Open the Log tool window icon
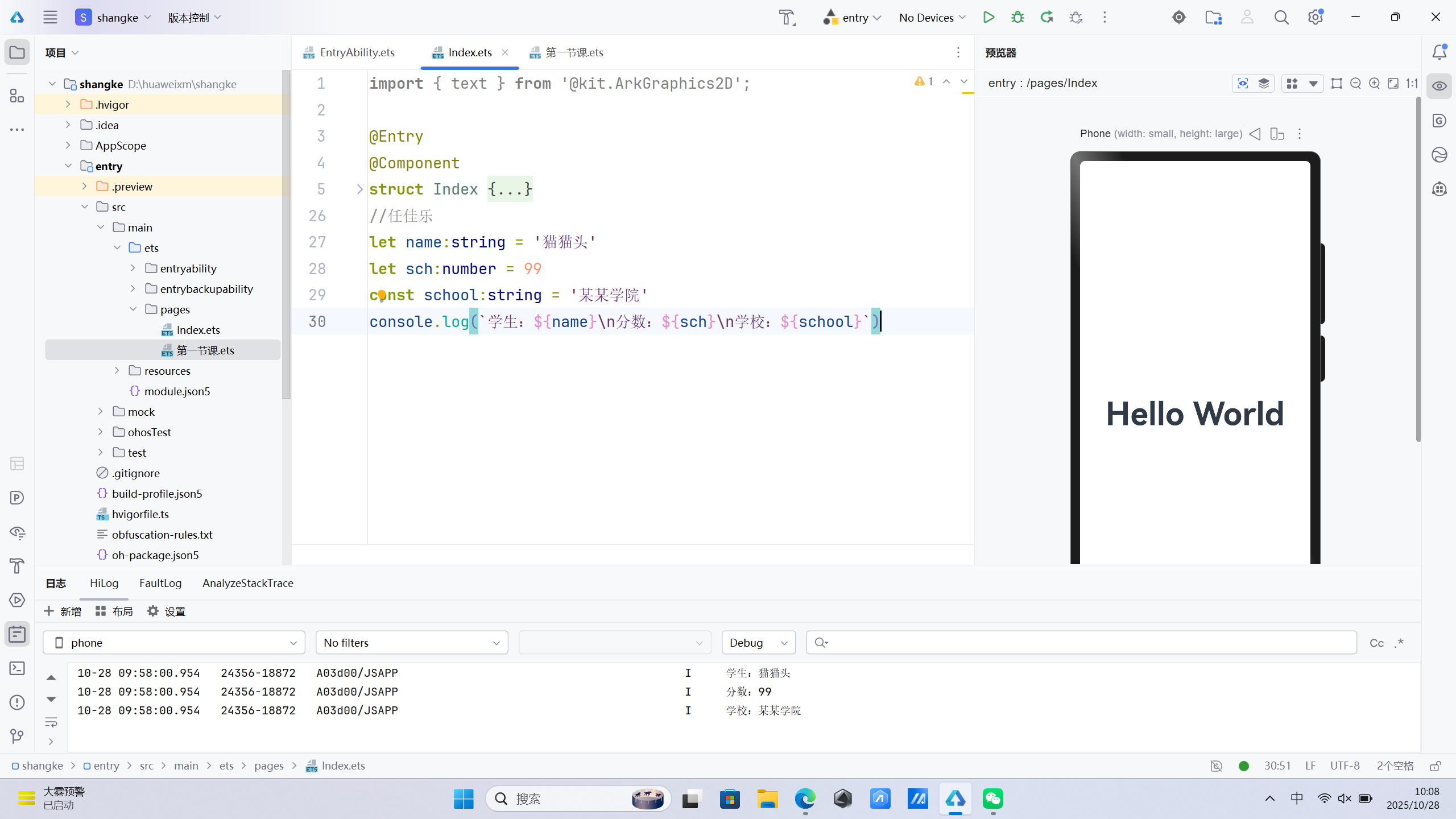Screen dimensions: 1456x819 17,634
